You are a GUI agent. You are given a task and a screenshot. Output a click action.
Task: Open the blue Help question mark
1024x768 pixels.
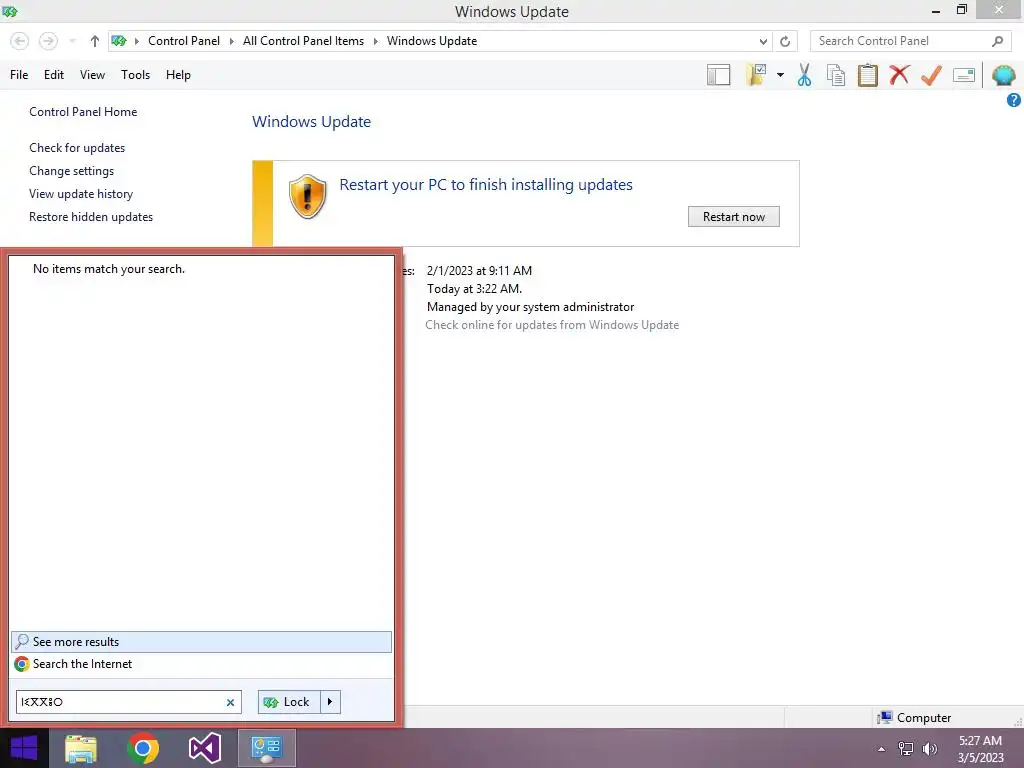pyautogui.click(x=1014, y=100)
